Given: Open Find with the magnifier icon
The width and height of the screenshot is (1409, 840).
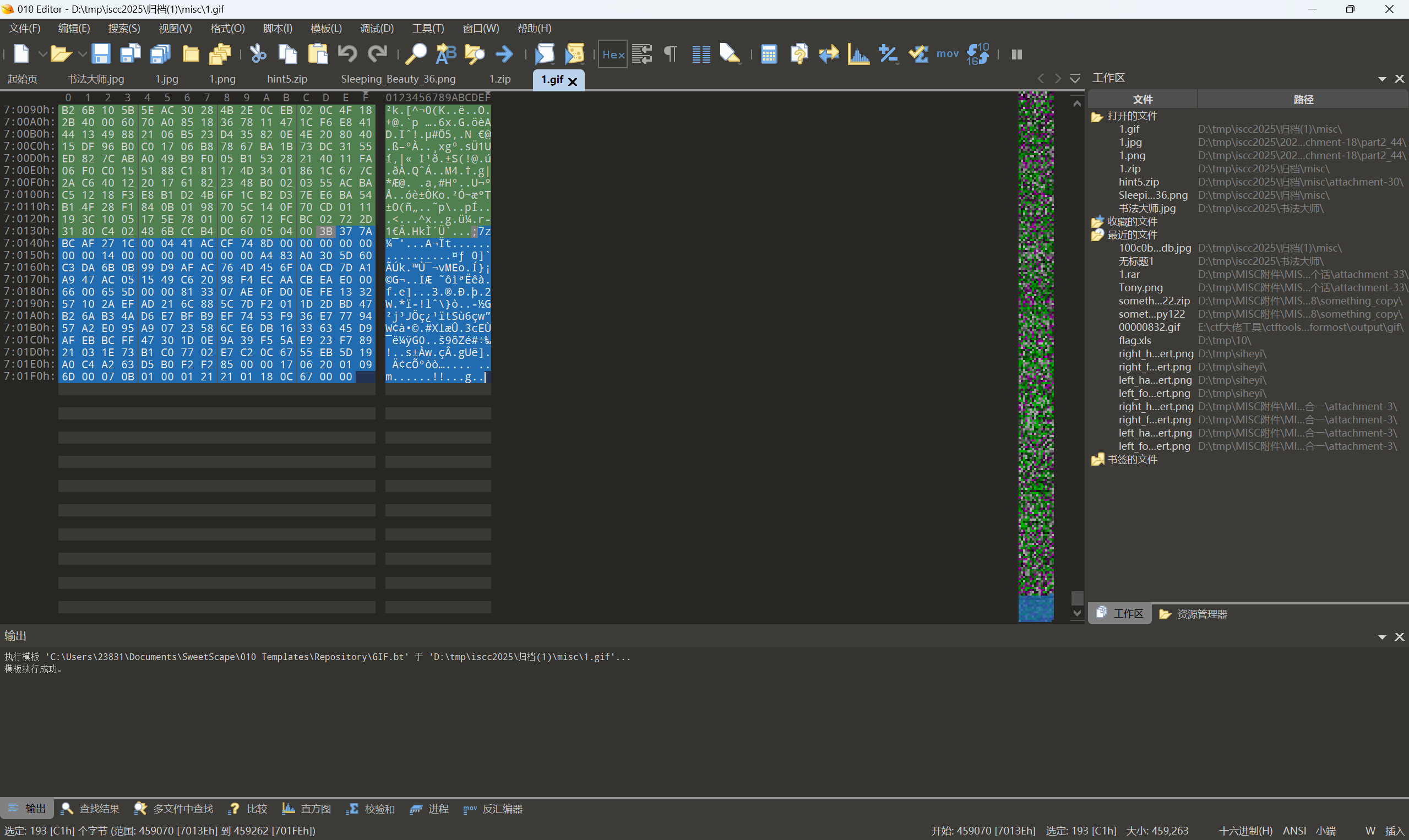Looking at the screenshot, I should coord(416,54).
